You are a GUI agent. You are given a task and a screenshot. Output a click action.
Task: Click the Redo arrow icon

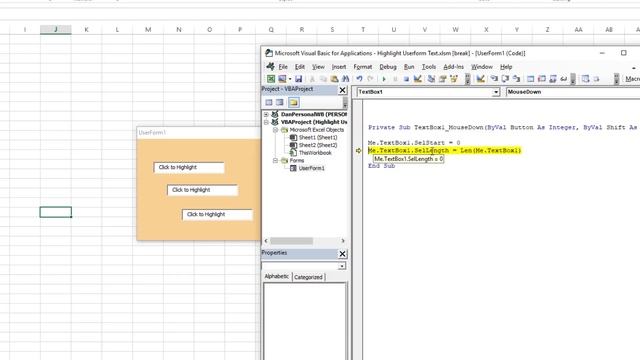pos(370,79)
